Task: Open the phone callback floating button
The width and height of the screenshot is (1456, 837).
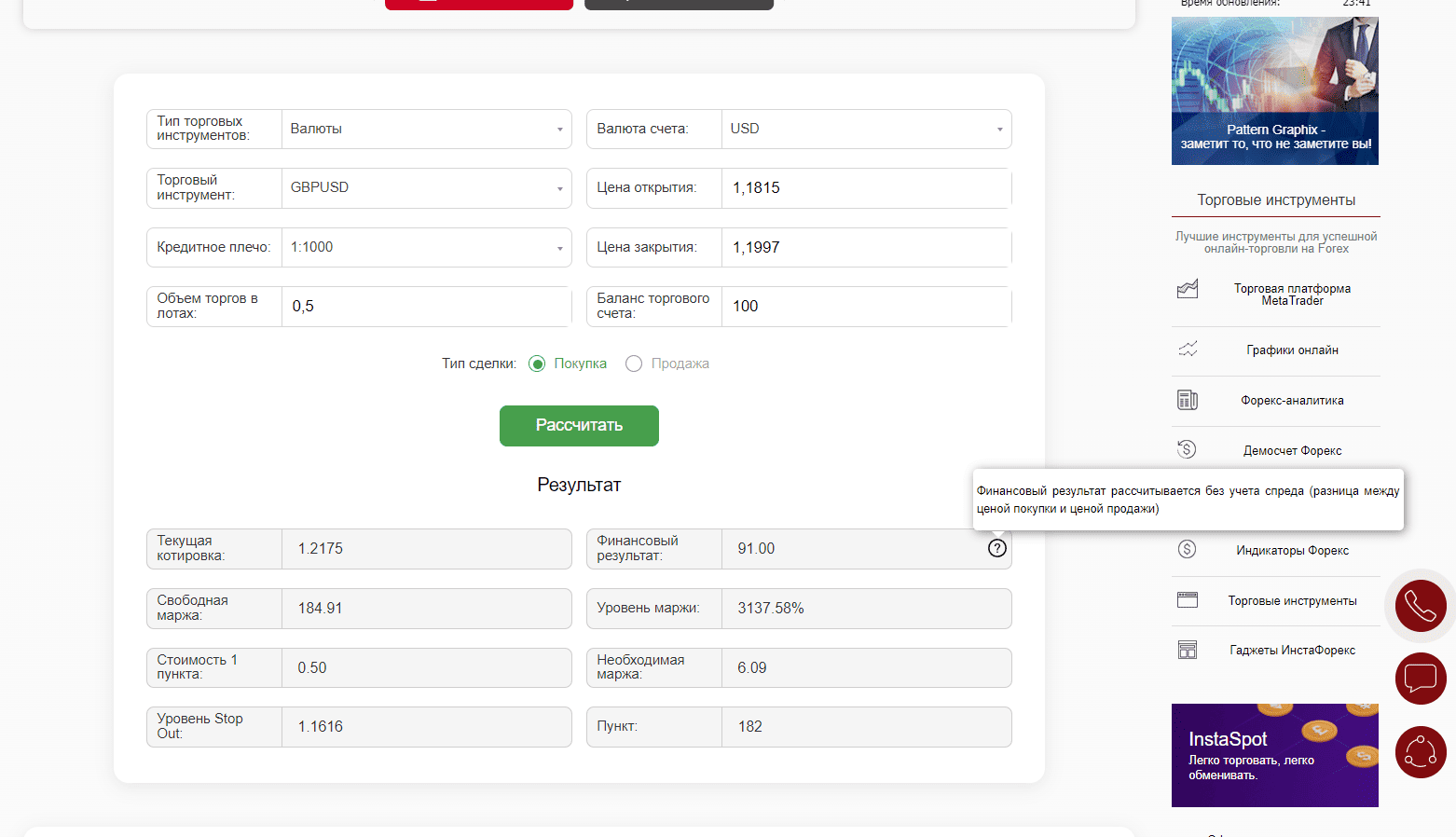Action: pos(1421,606)
